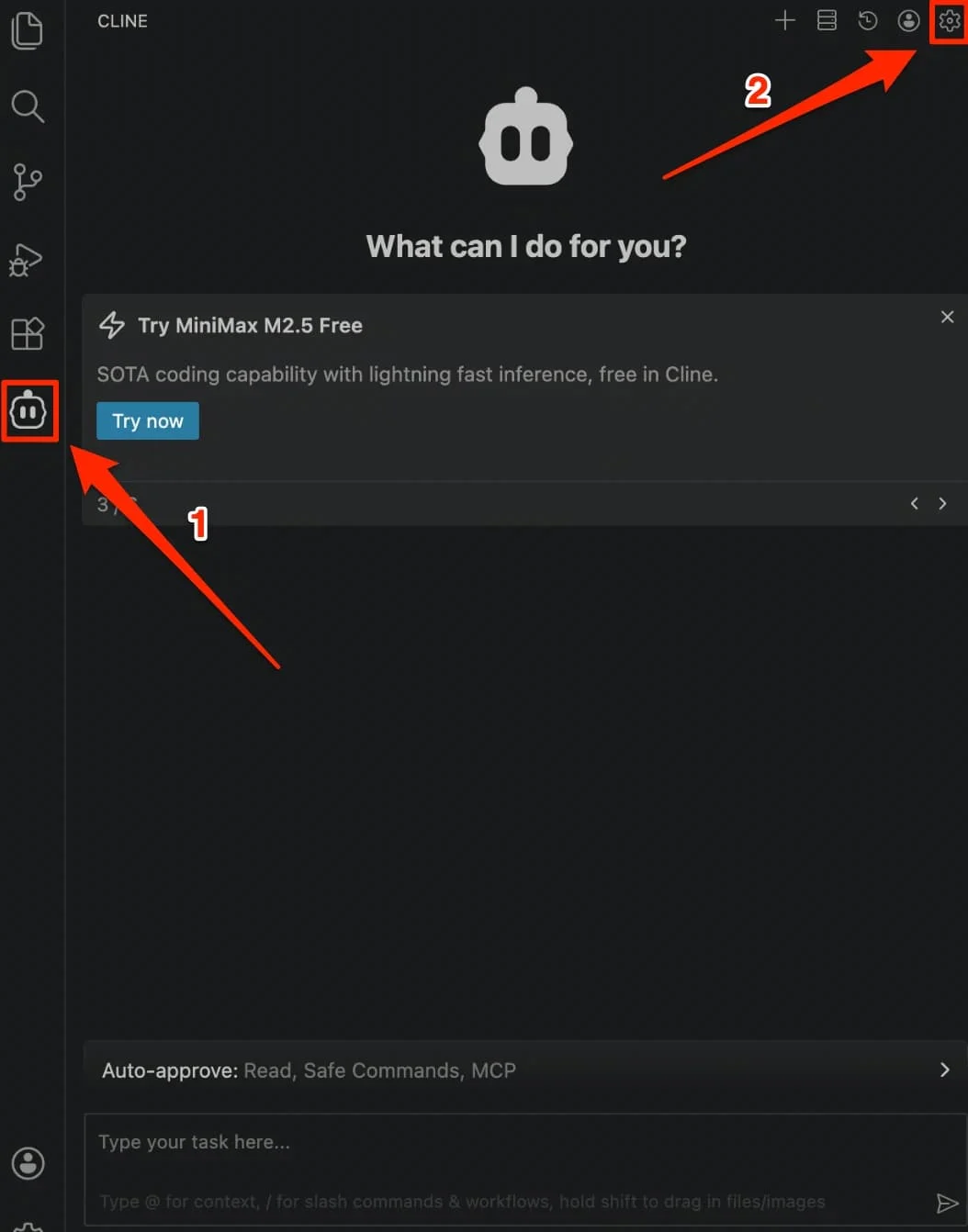Send the task with the arrow icon
968x1232 pixels.
click(947, 1203)
